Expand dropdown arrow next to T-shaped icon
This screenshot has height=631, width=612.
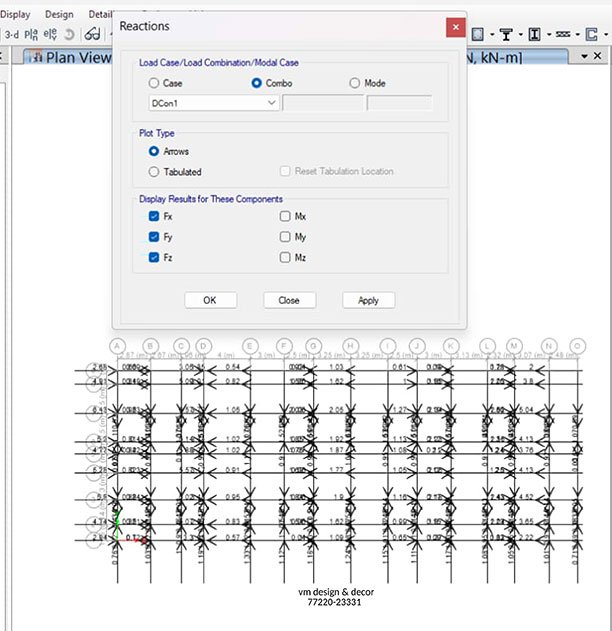[520, 34]
